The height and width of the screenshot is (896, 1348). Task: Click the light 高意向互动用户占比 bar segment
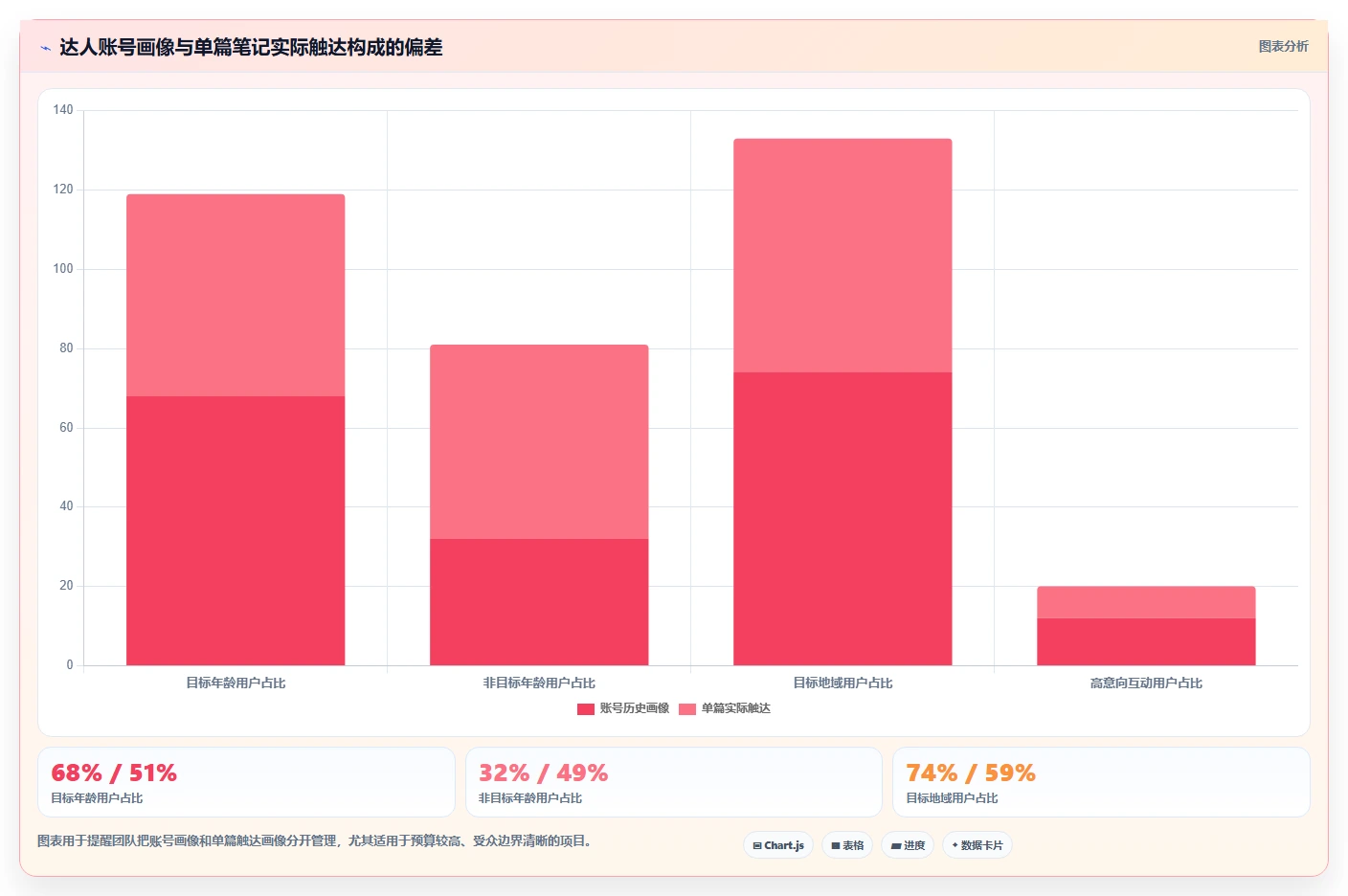[1146, 602]
